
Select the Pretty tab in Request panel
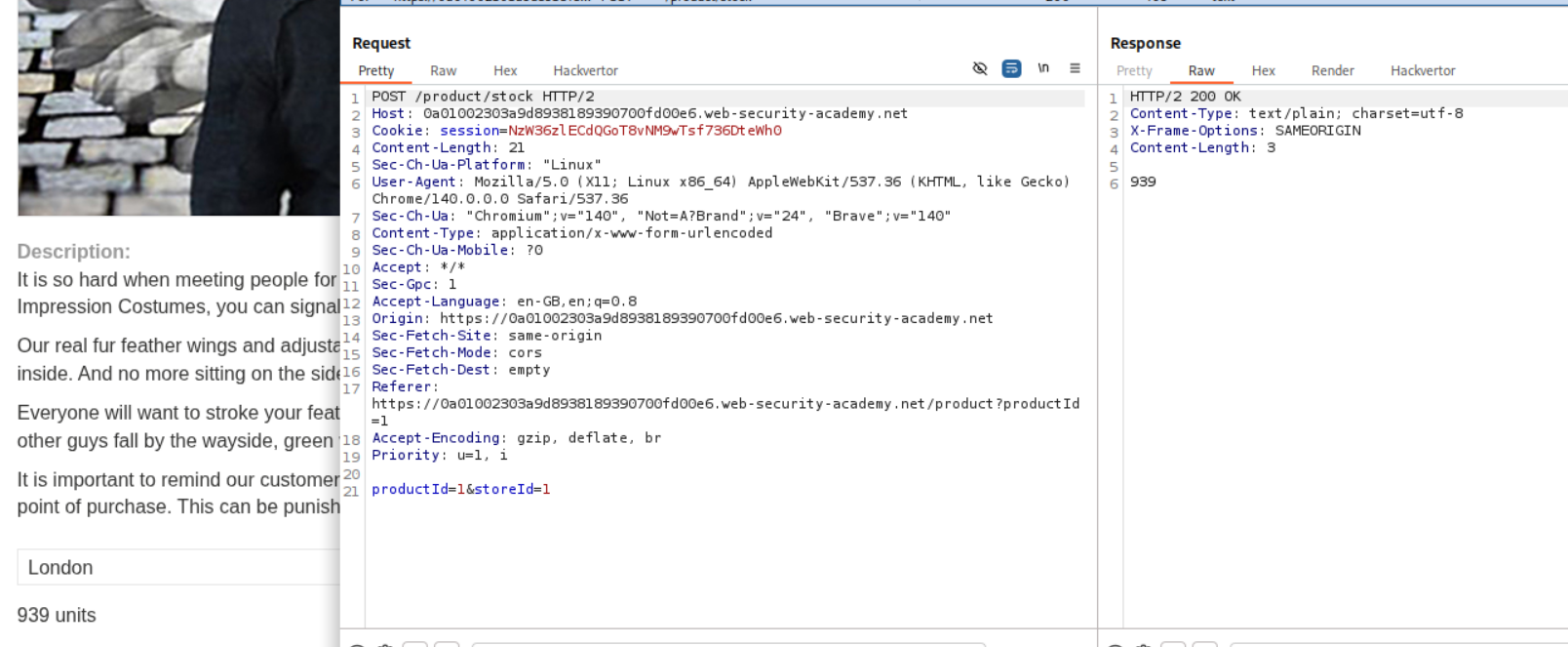point(375,70)
